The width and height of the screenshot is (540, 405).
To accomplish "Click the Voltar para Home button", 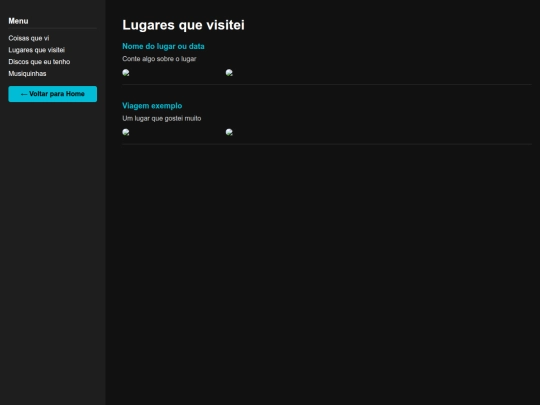I will (53, 94).
